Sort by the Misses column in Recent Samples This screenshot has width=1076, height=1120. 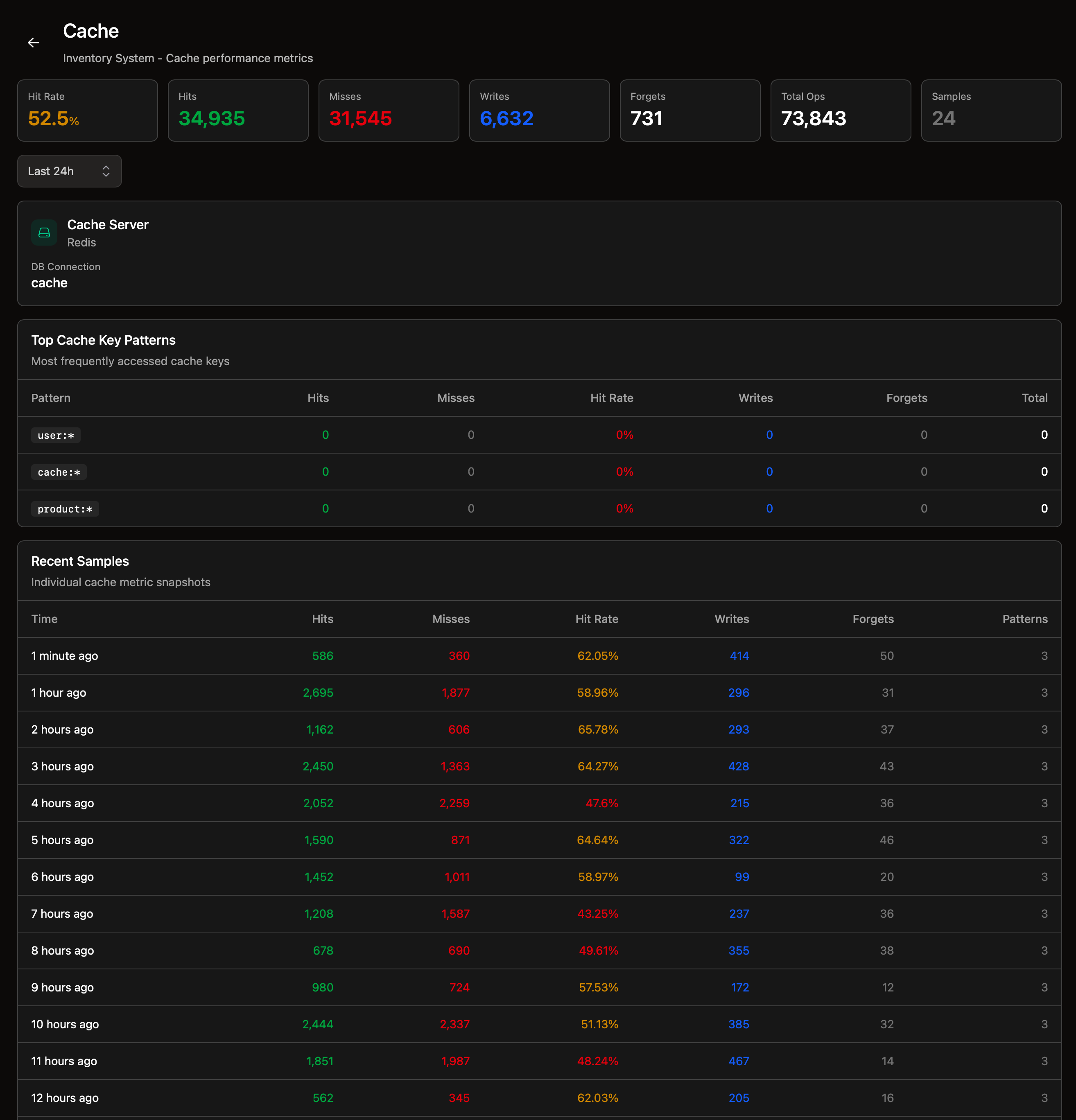[451, 619]
